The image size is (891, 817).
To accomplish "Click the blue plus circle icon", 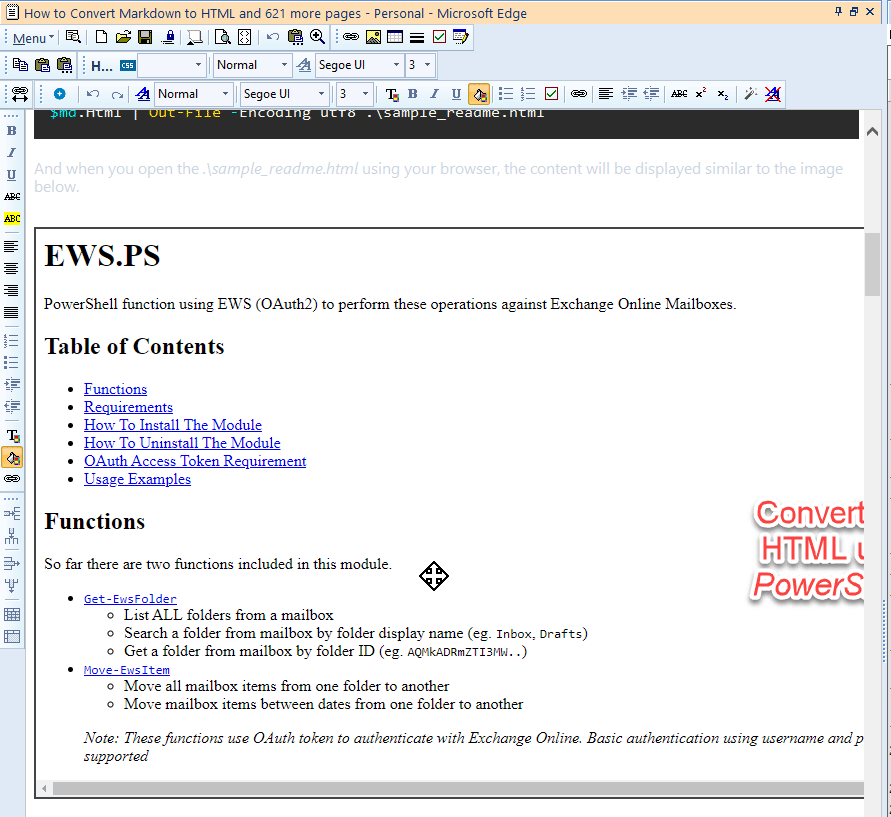I will pyautogui.click(x=60, y=94).
